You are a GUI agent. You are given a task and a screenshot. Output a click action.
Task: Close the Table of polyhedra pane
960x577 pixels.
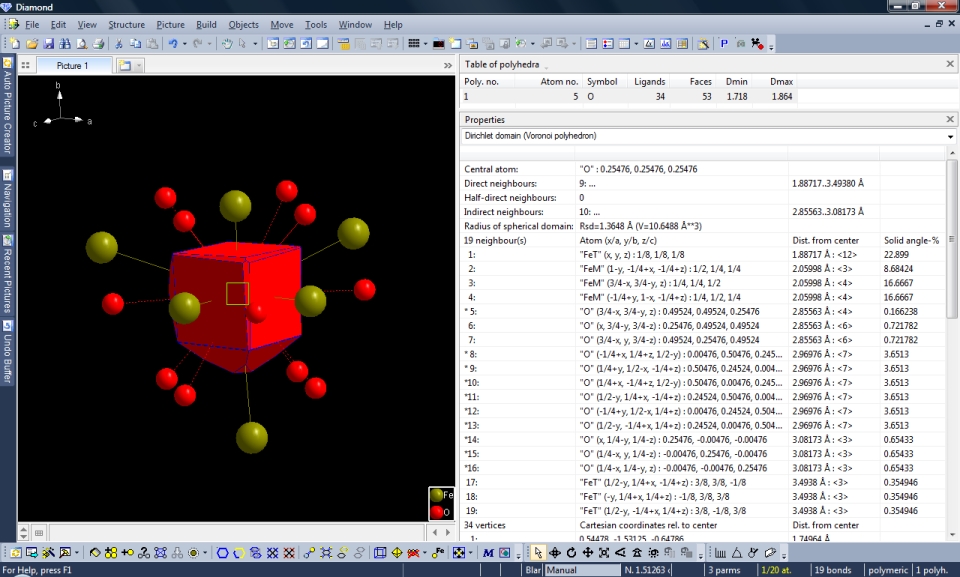pos(949,65)
